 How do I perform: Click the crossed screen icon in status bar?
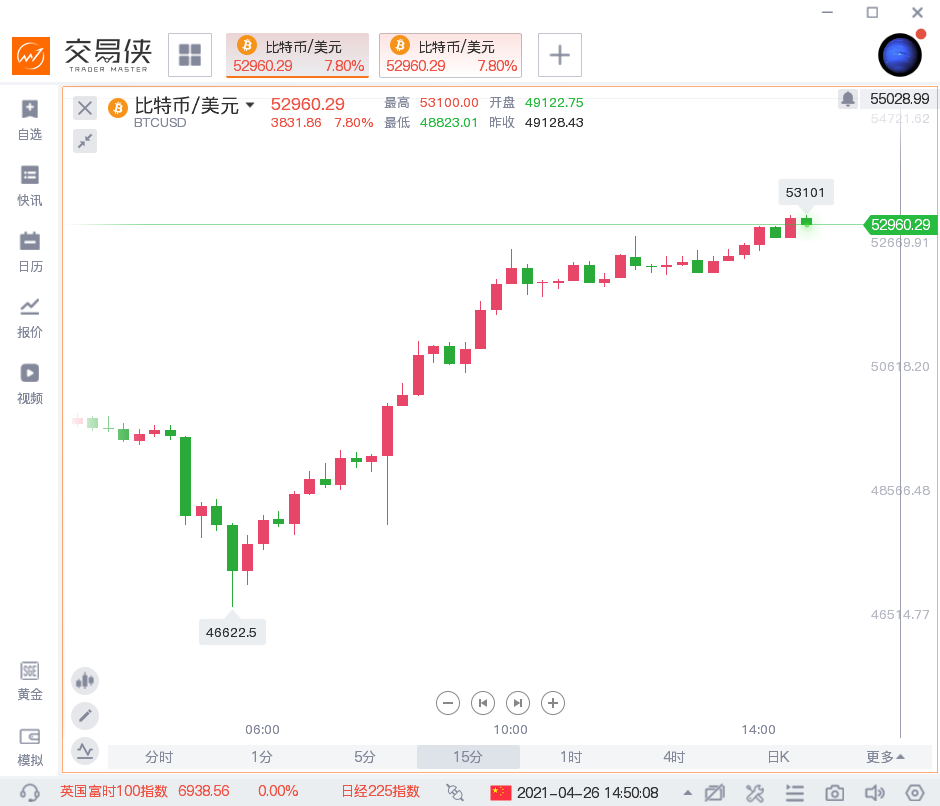click(715, 793)
